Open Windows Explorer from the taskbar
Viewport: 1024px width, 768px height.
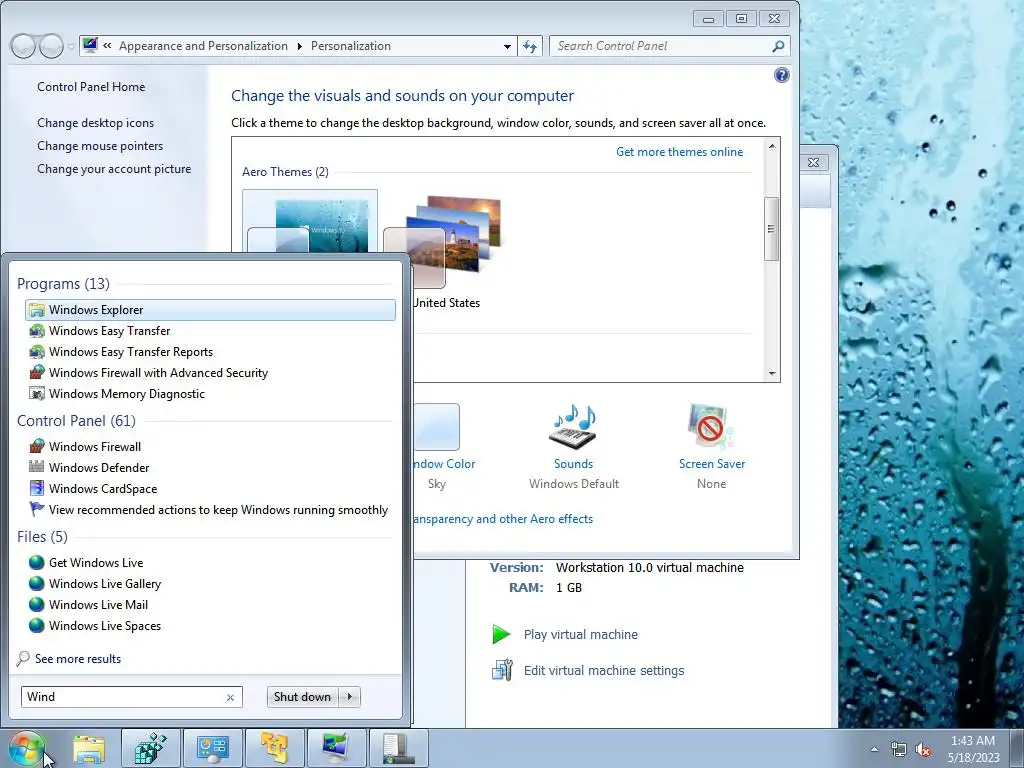click(x=89, y=748)
